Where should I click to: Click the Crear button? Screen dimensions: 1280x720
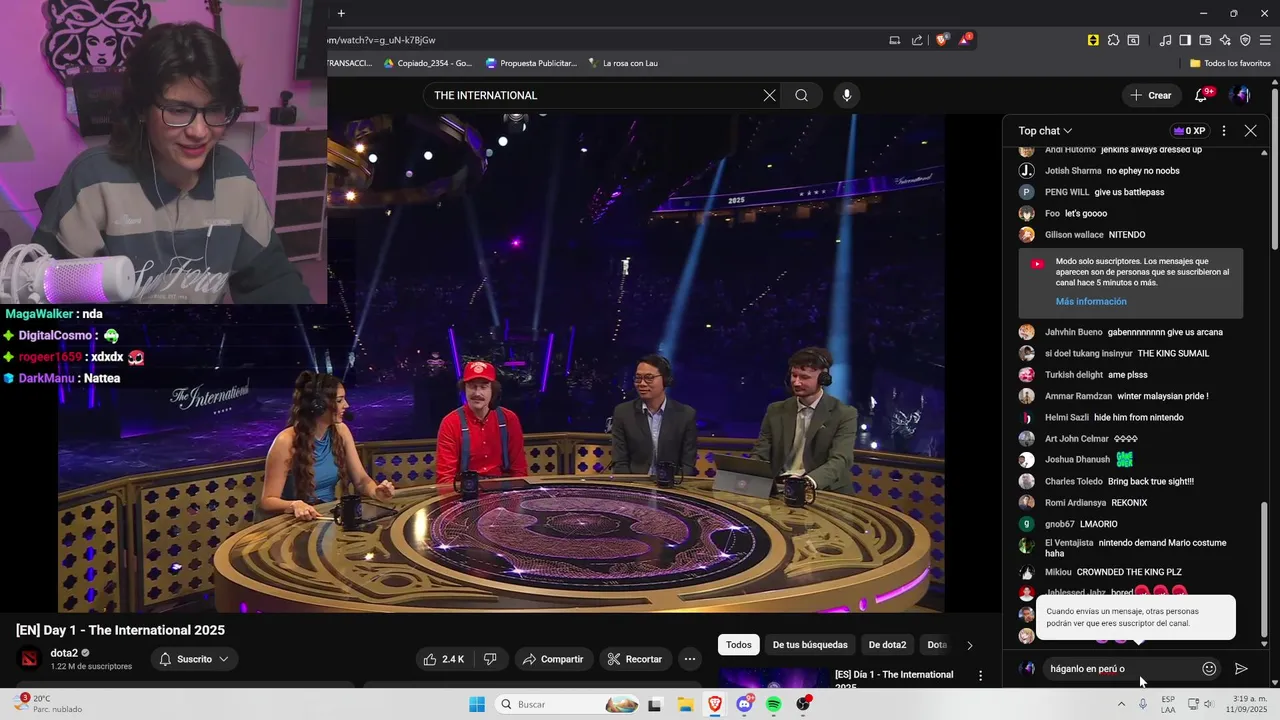click(x=1151, y=95)
